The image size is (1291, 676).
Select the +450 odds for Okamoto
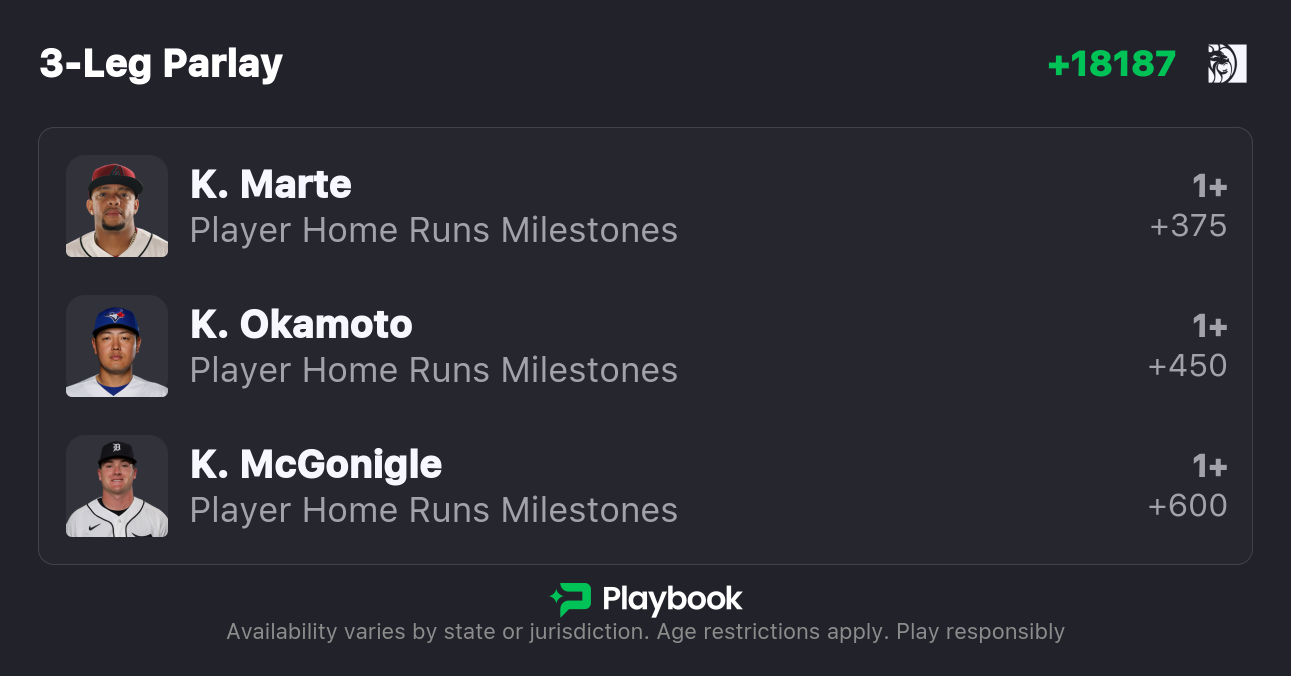coord(1187,366)
